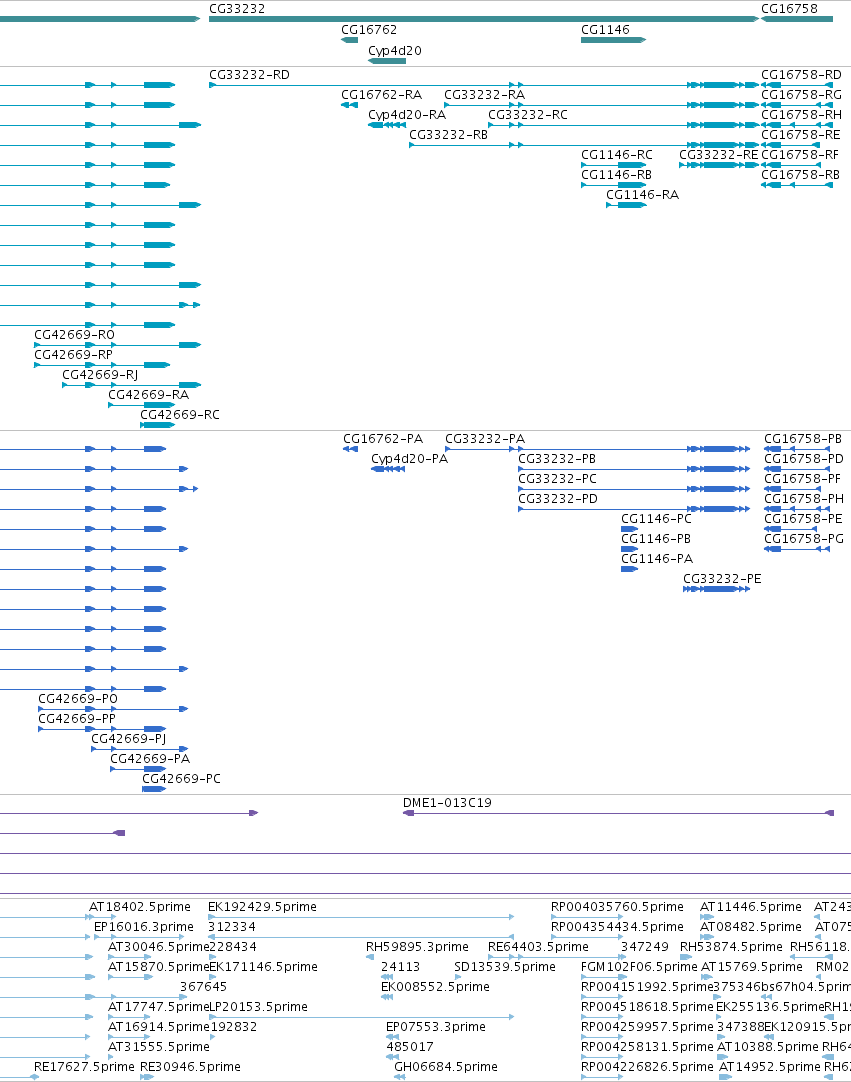Select the CG33232 gene label

[x=237, y=9]
